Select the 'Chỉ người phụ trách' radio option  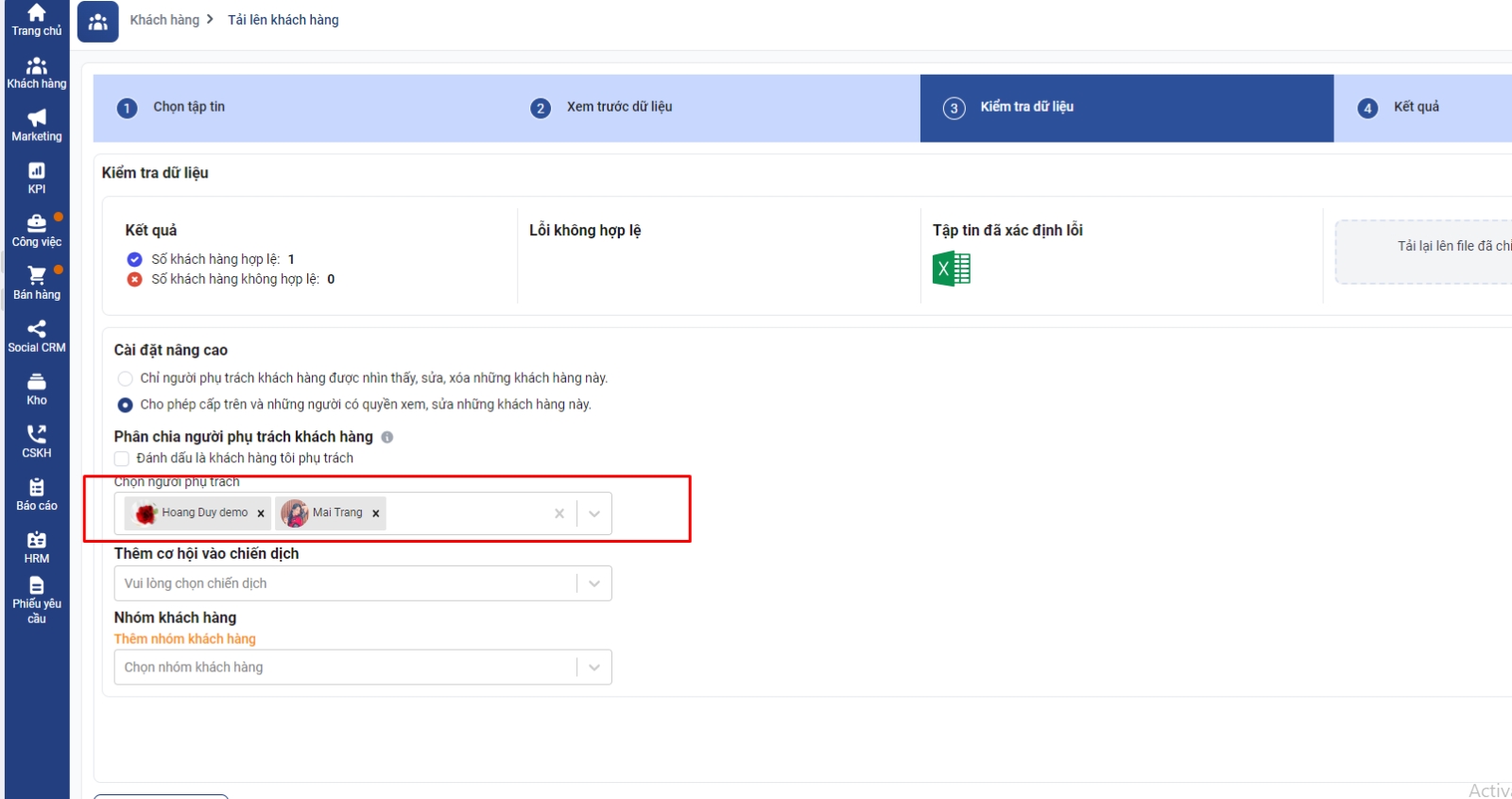[x=125, y=378]
